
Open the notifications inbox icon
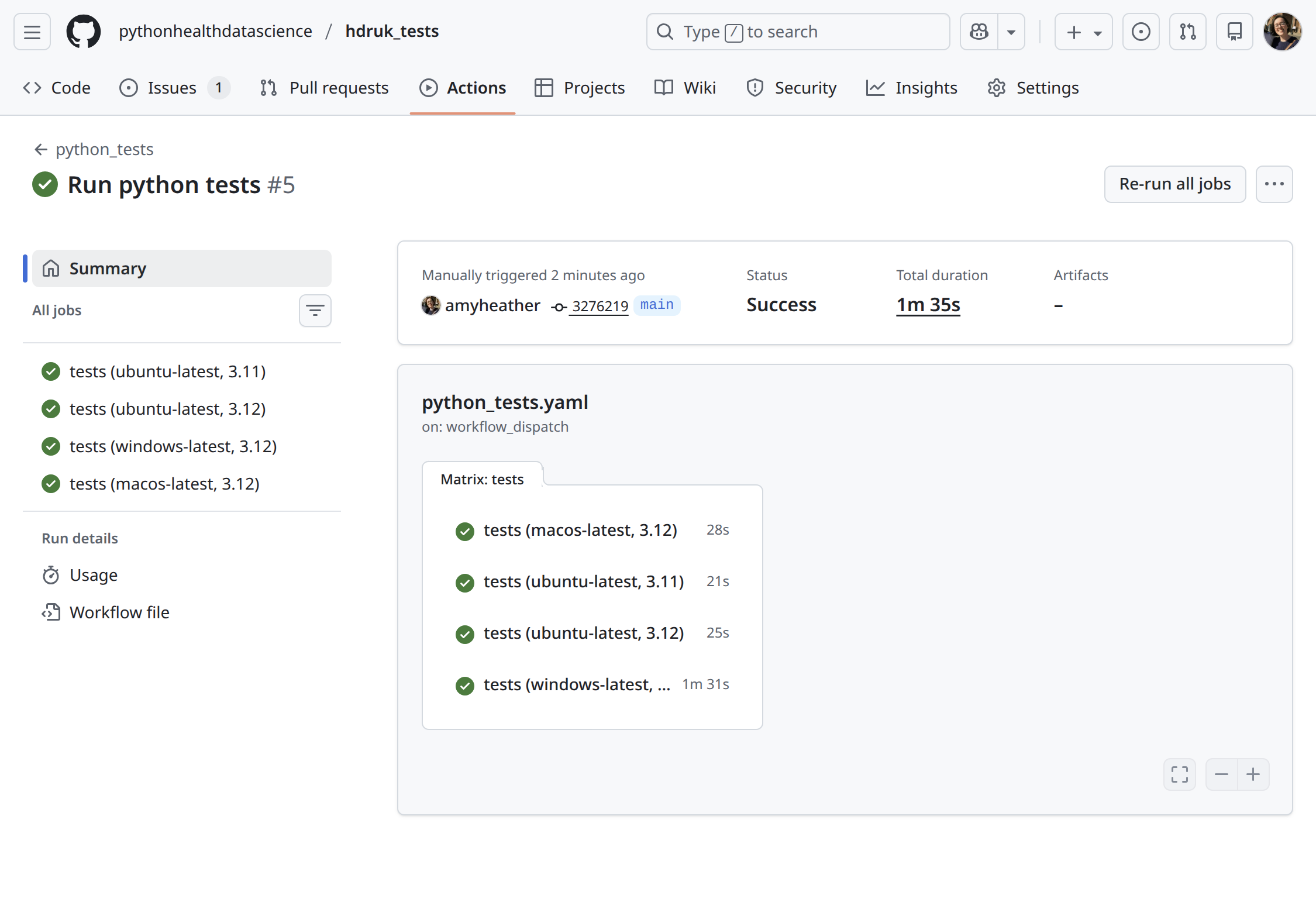coord(1234,32)
